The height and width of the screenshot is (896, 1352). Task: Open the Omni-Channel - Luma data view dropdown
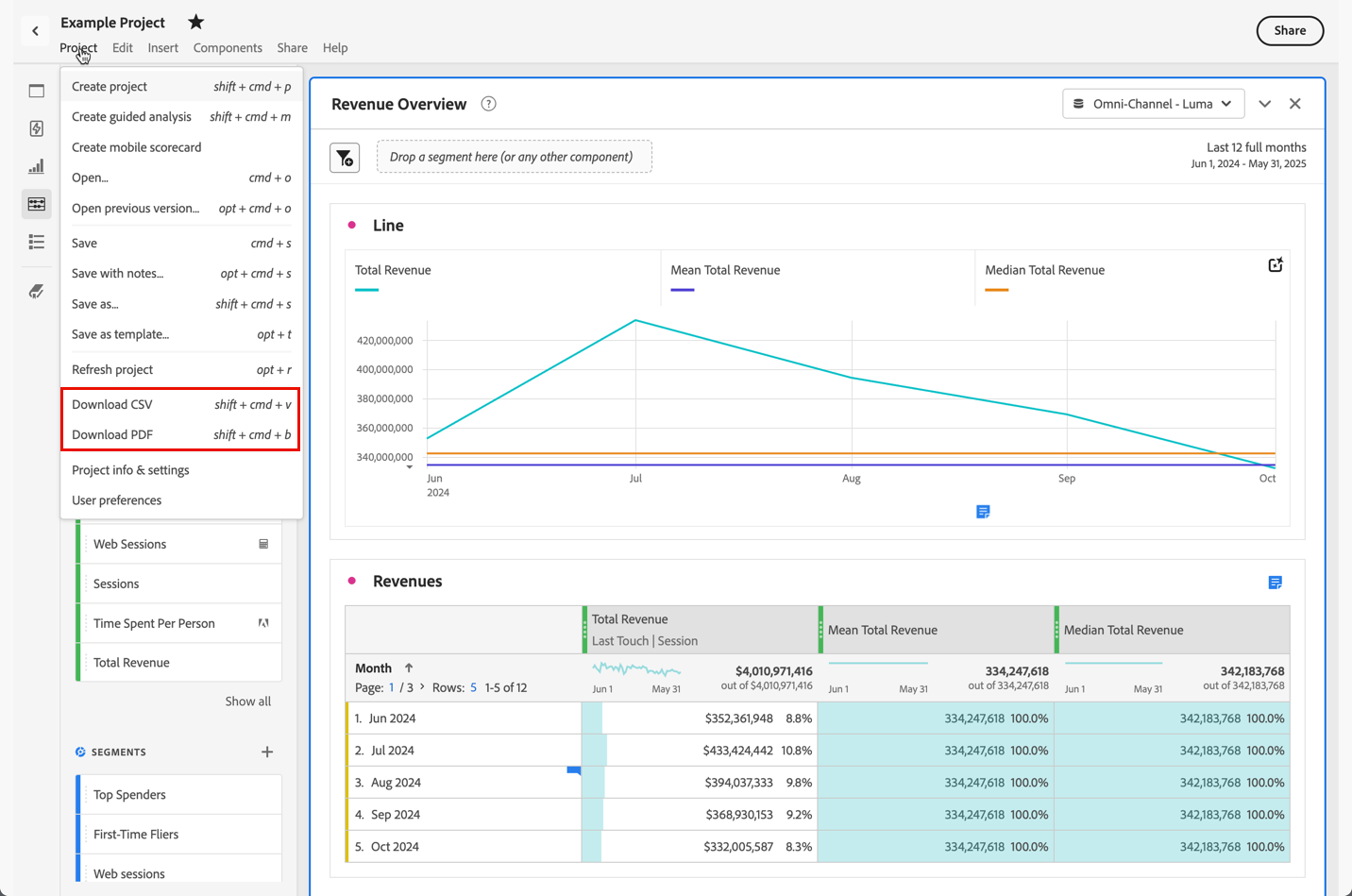pos(1153,104)
